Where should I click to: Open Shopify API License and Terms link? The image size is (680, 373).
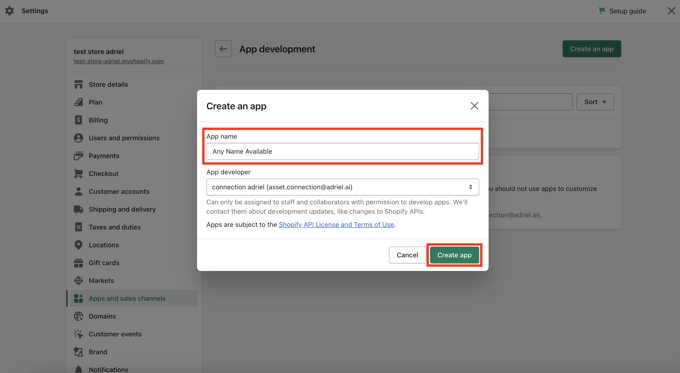337,225
